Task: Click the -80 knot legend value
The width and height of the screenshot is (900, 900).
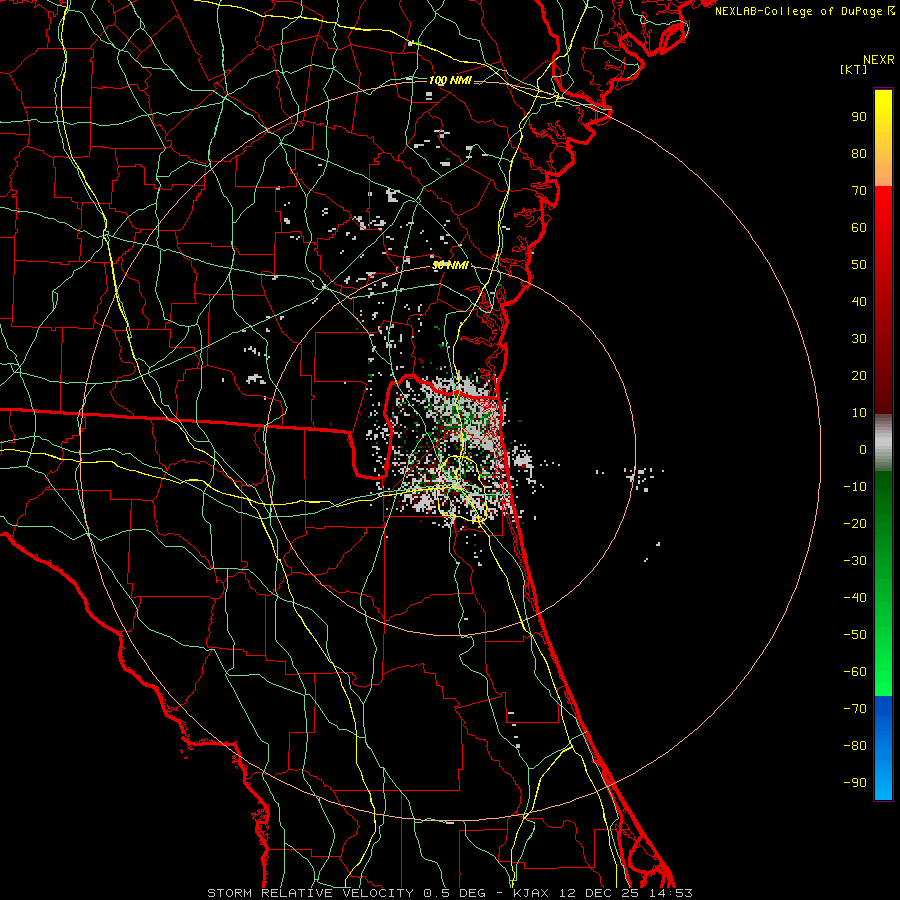Action: [855, 746]
